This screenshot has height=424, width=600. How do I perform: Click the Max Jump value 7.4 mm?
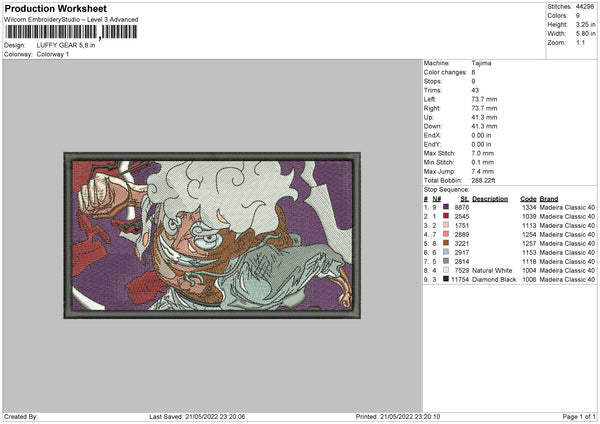(x=483, y=171)
